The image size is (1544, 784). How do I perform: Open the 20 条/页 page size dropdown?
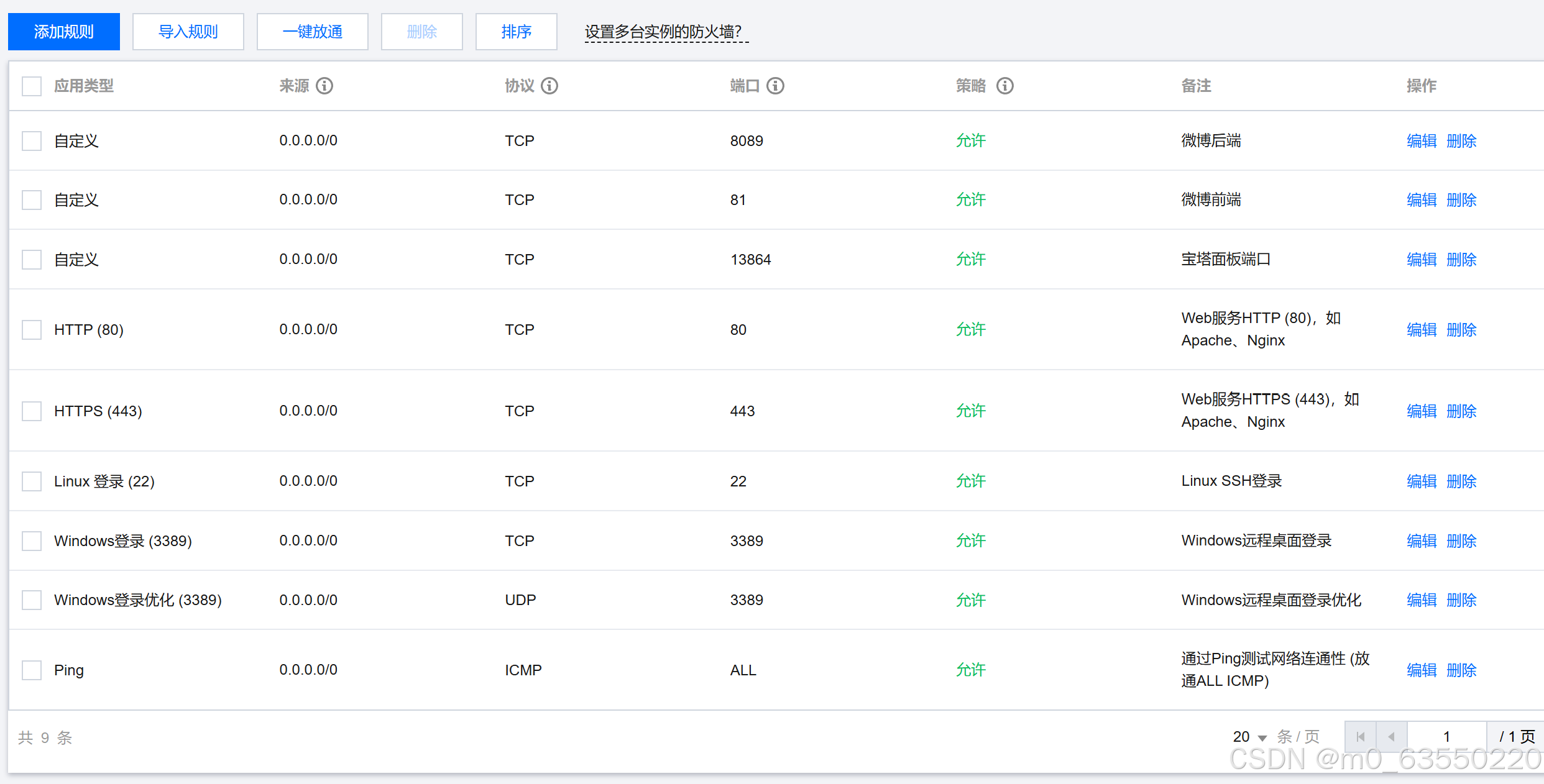coord(1251,737)
